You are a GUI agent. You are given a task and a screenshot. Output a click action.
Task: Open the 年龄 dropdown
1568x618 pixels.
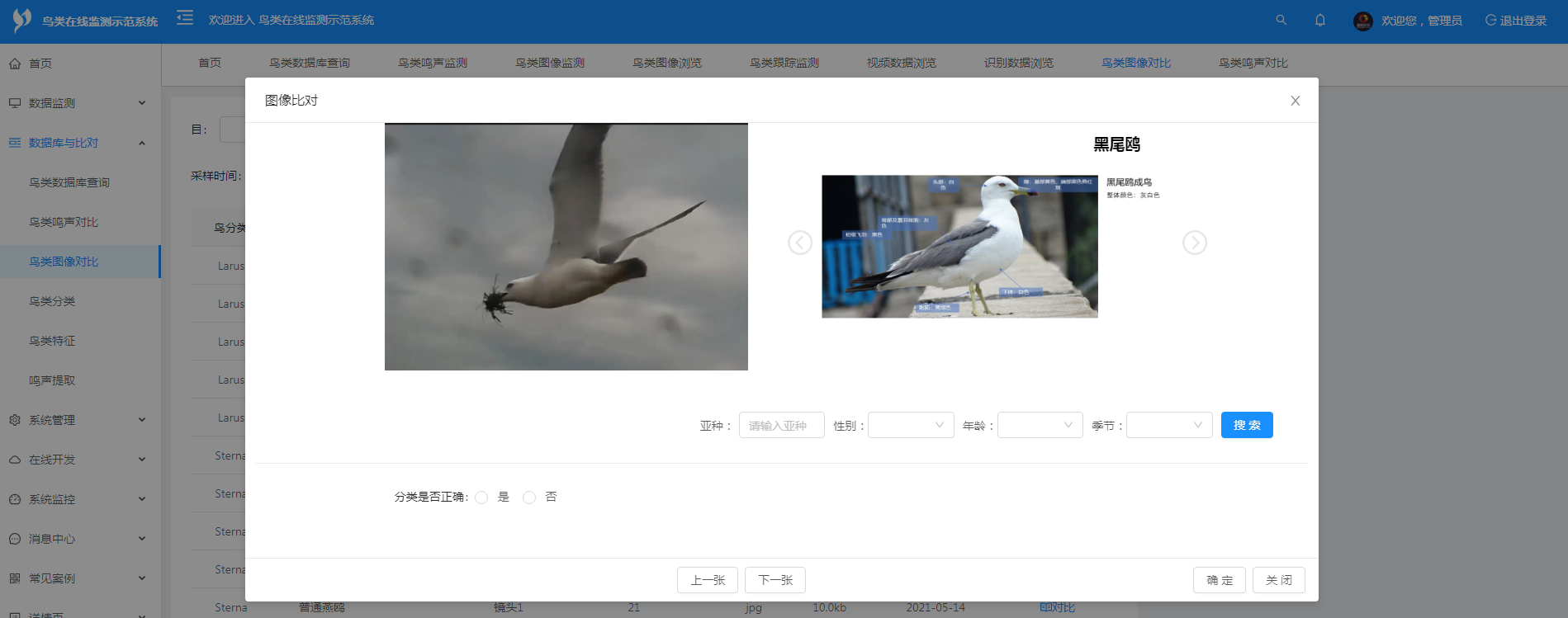point(1040,425)
